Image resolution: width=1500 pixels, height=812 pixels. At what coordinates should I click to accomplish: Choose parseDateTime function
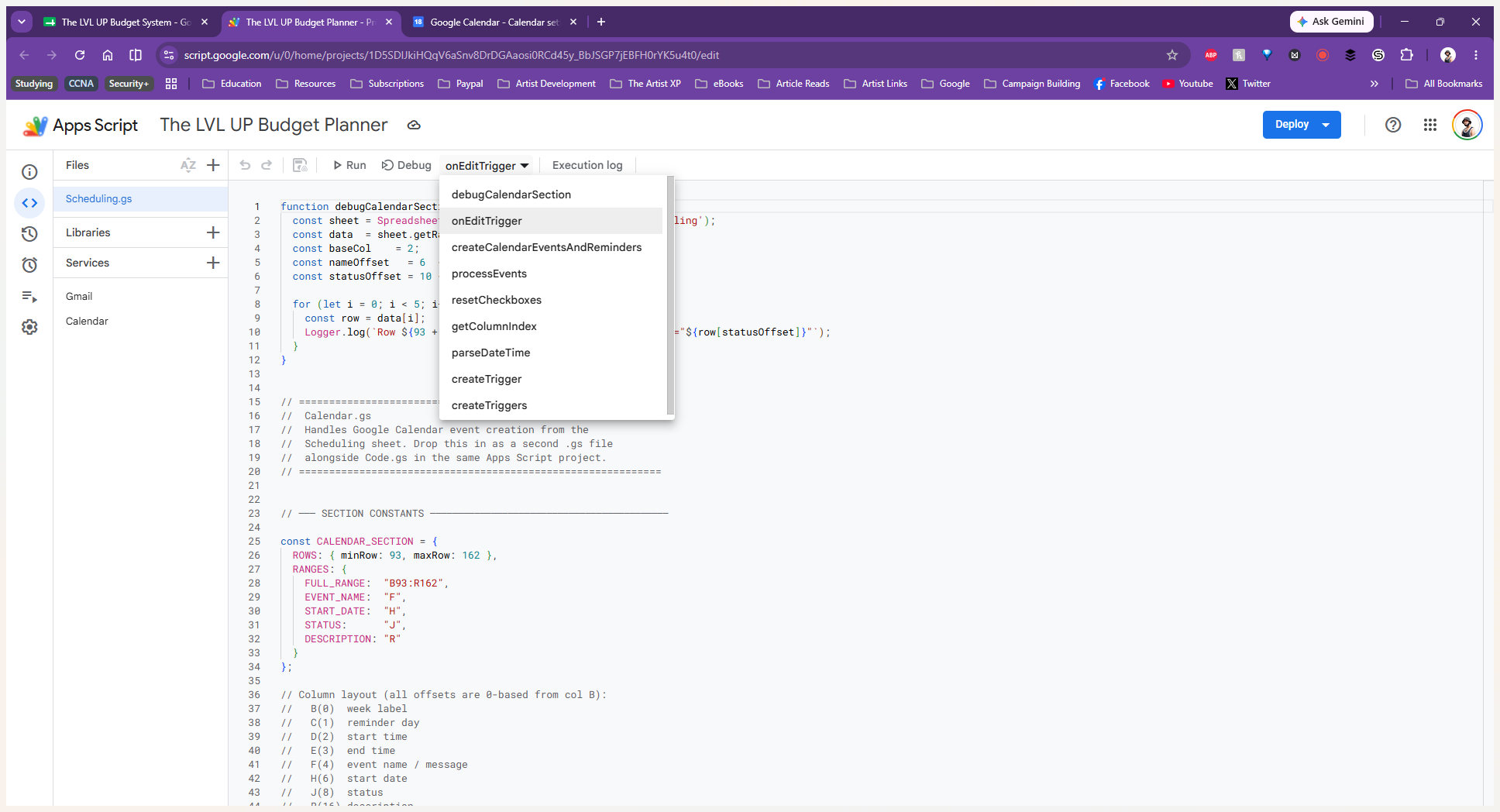(551, 353)
